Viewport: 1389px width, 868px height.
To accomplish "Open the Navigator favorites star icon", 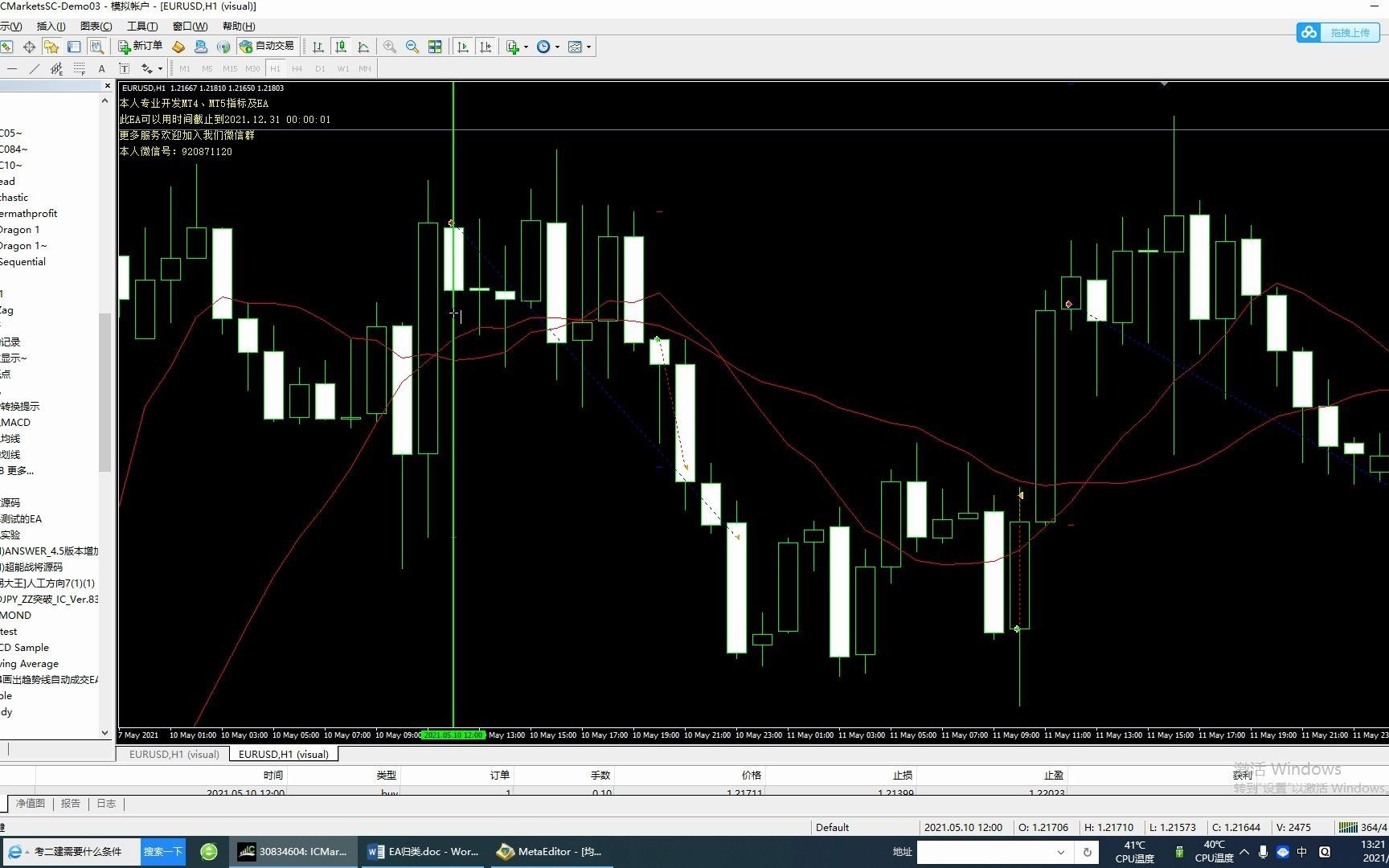I will (x=51, y=47).
